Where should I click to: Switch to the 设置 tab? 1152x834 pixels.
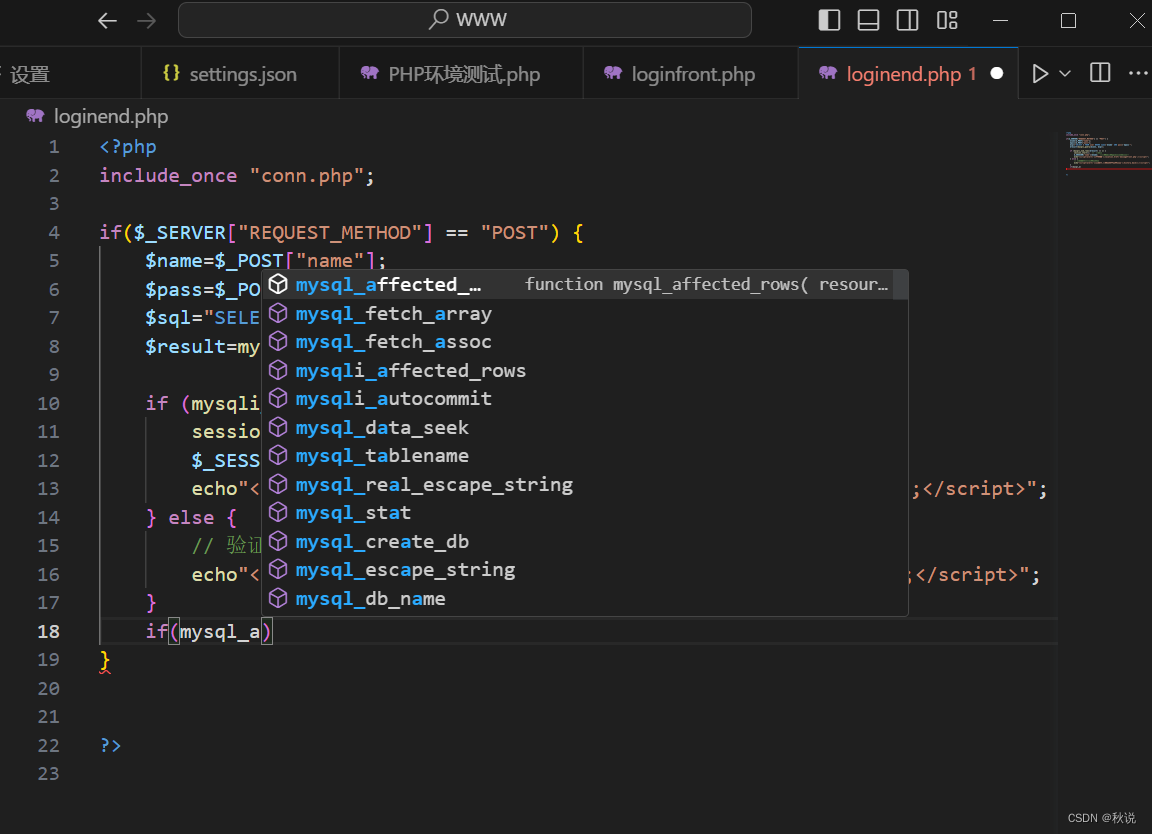(x=70, y=73)
